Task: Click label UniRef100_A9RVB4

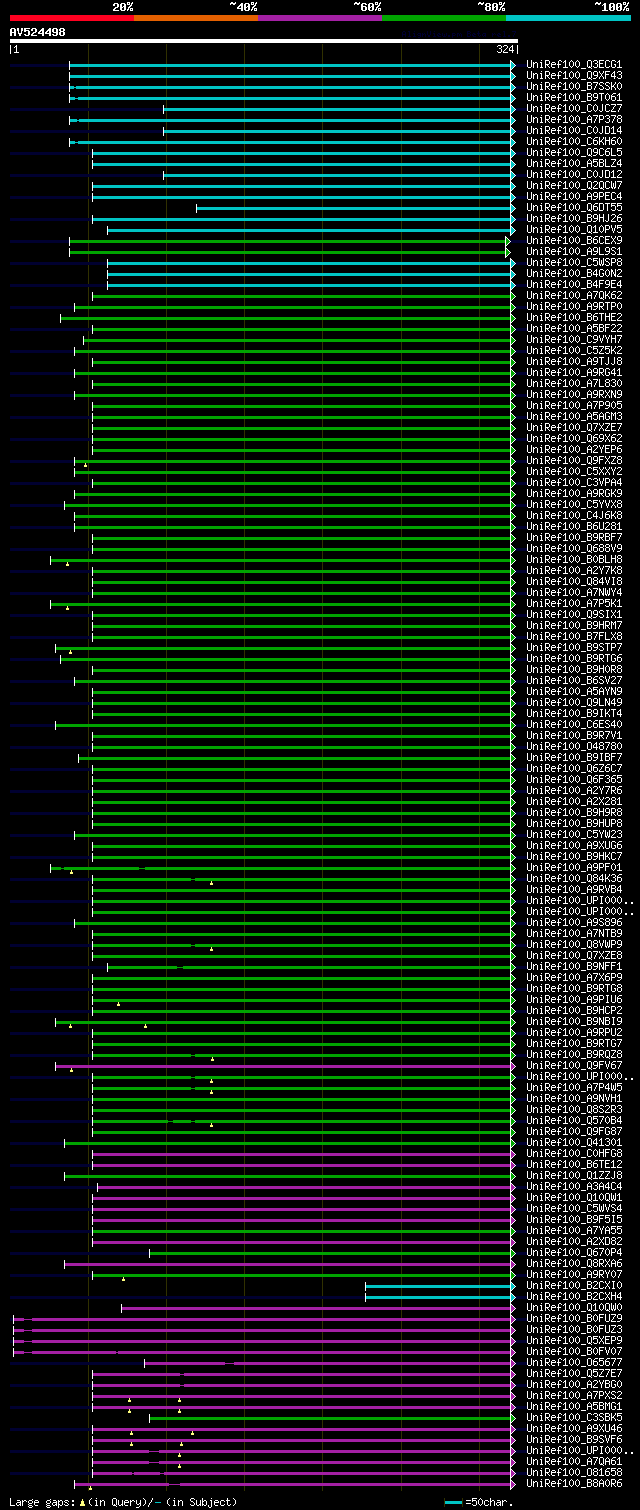Action: [x=574, y=890]
